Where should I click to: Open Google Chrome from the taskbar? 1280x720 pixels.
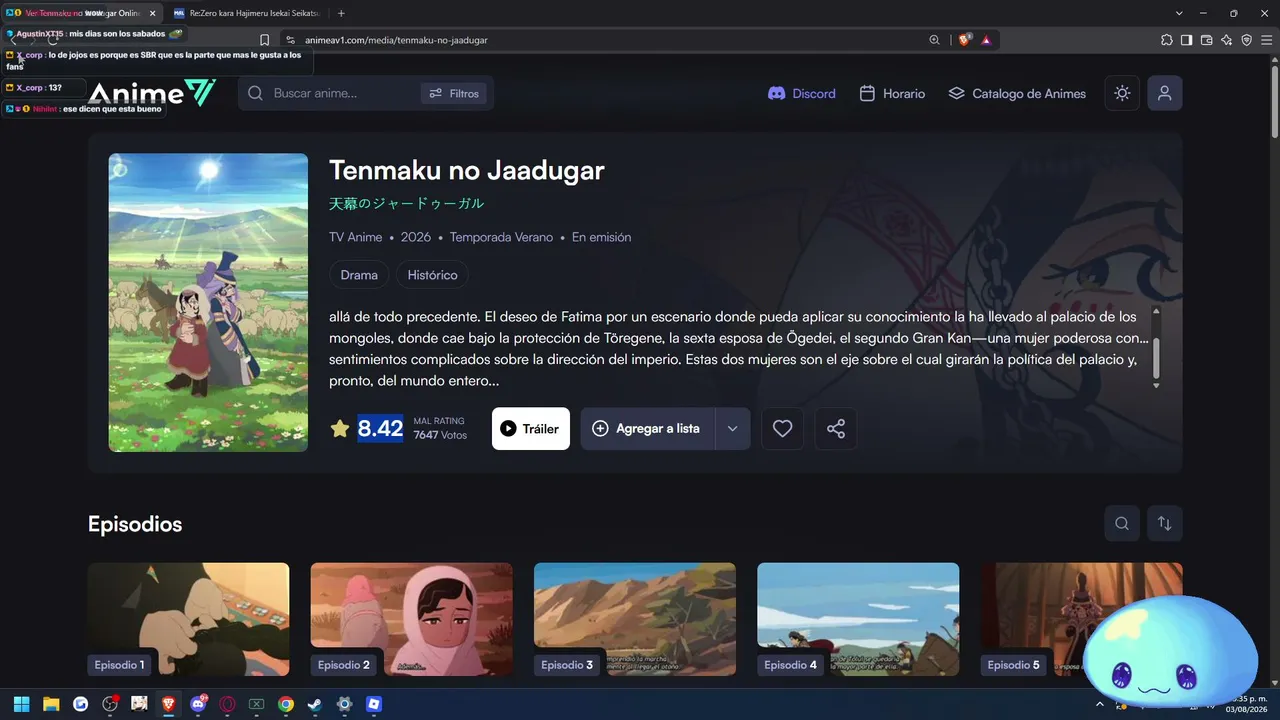(286, 704)
